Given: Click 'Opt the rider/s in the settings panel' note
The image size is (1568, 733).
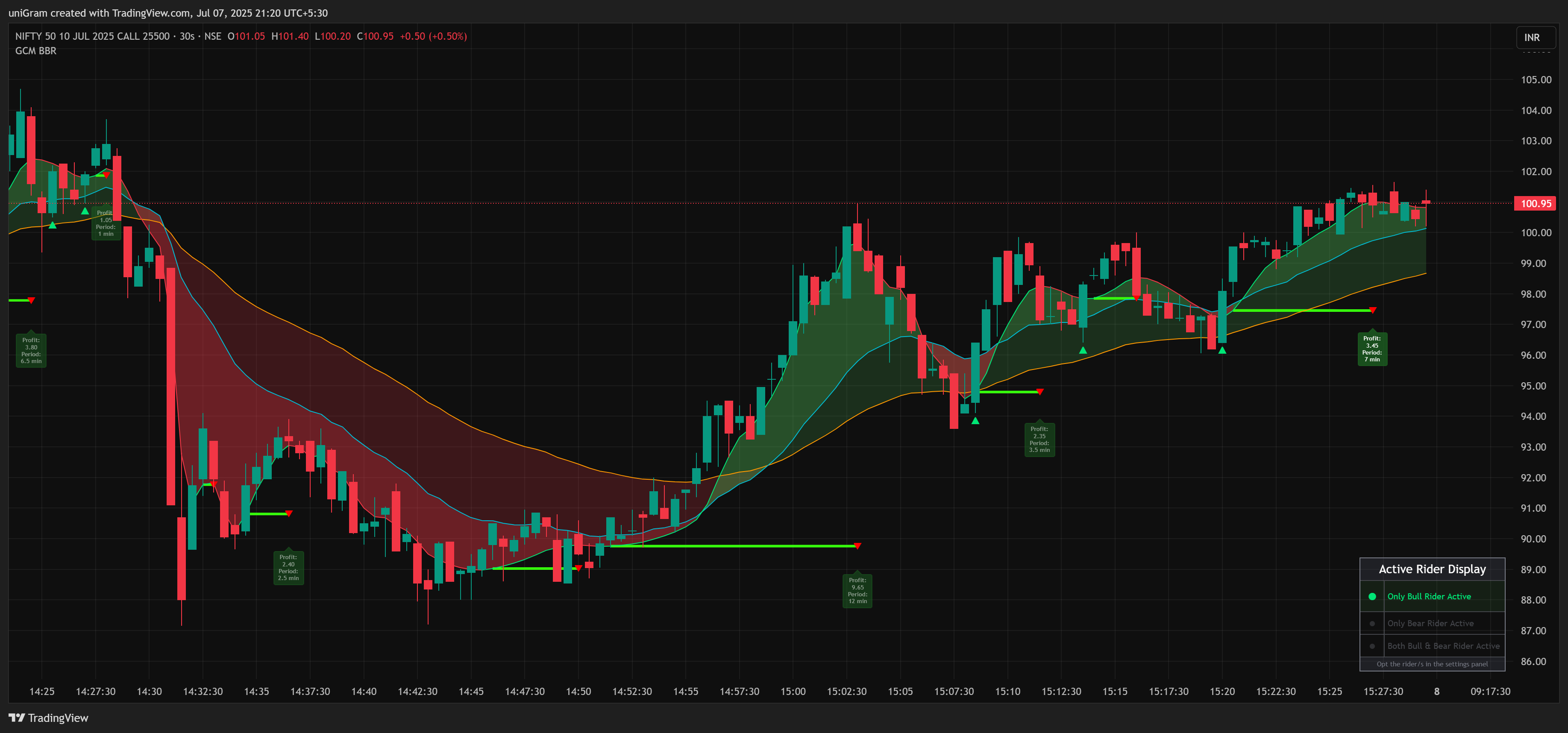Looking at the screenshot, I should (1432, 664).
